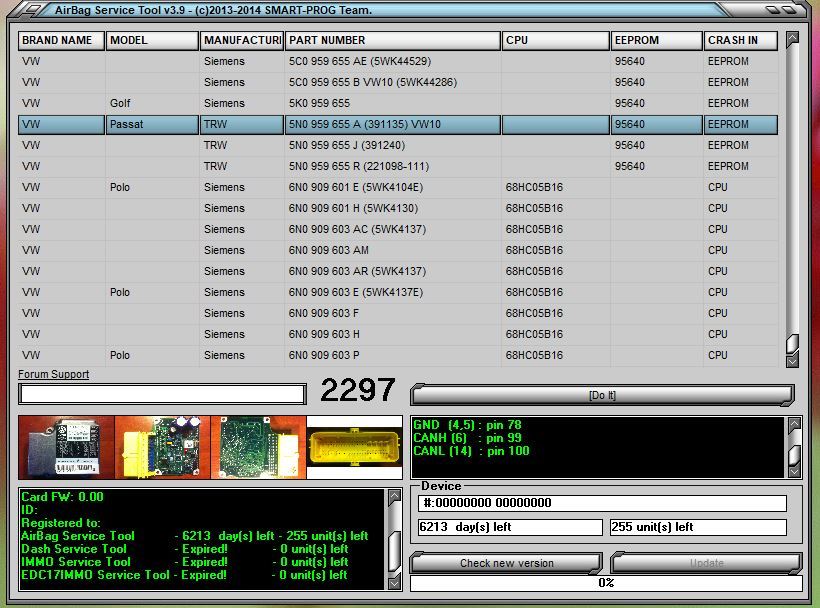Open the green PCB underside photo thumbnail

(258, 448)
